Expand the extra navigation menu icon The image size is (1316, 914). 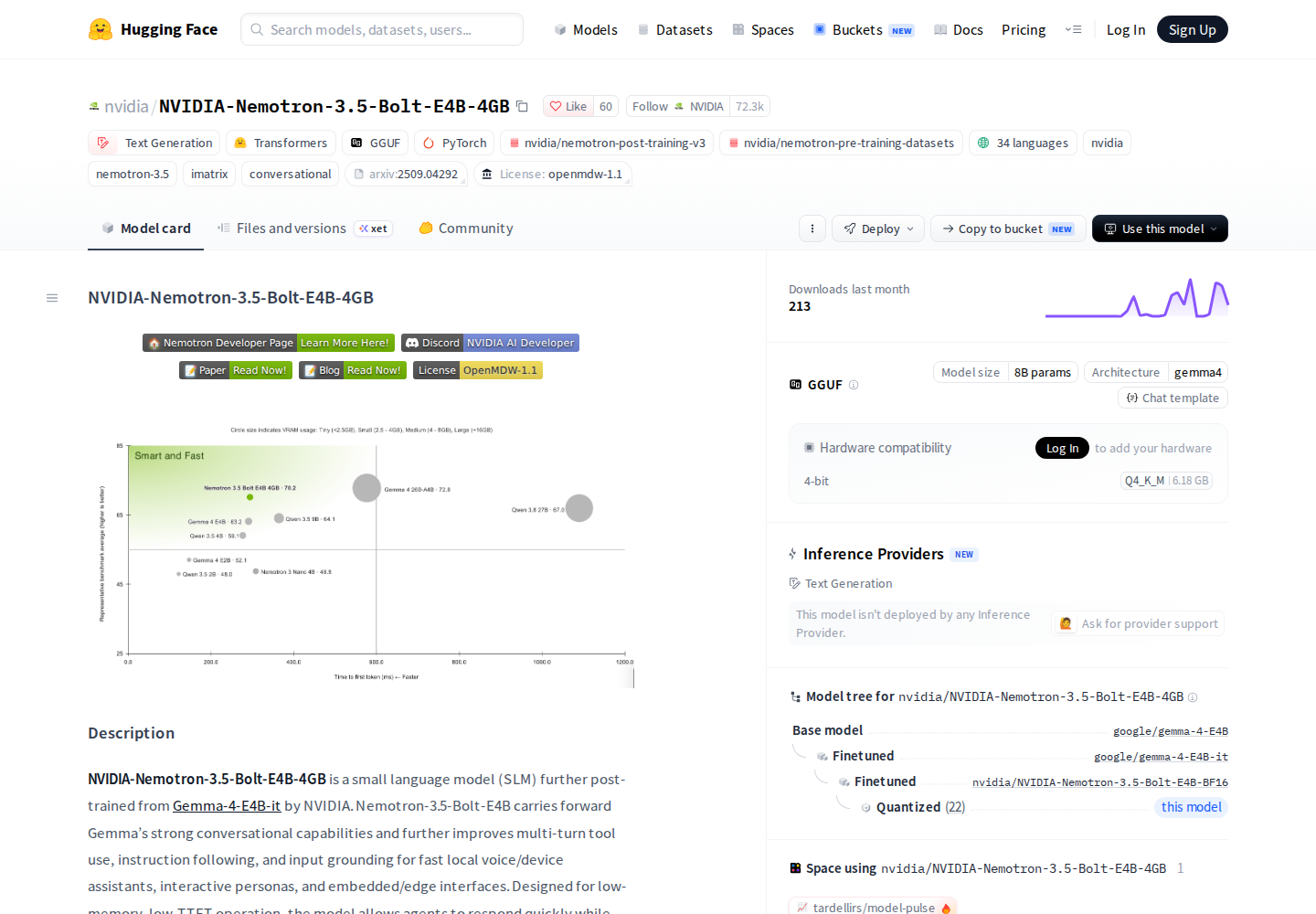pyautogui.click(x=1073, y=29)
